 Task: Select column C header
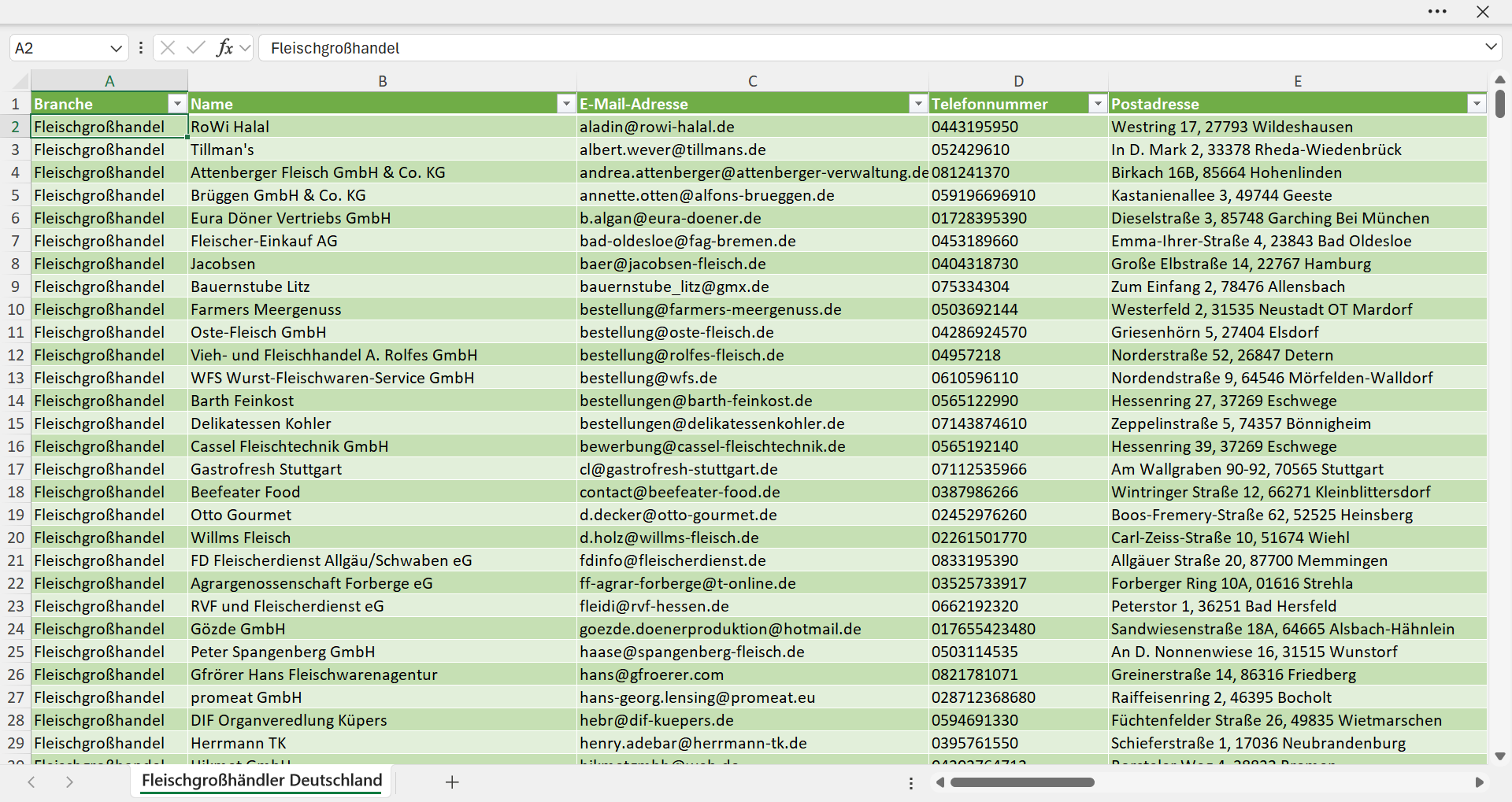coord(753,81)
